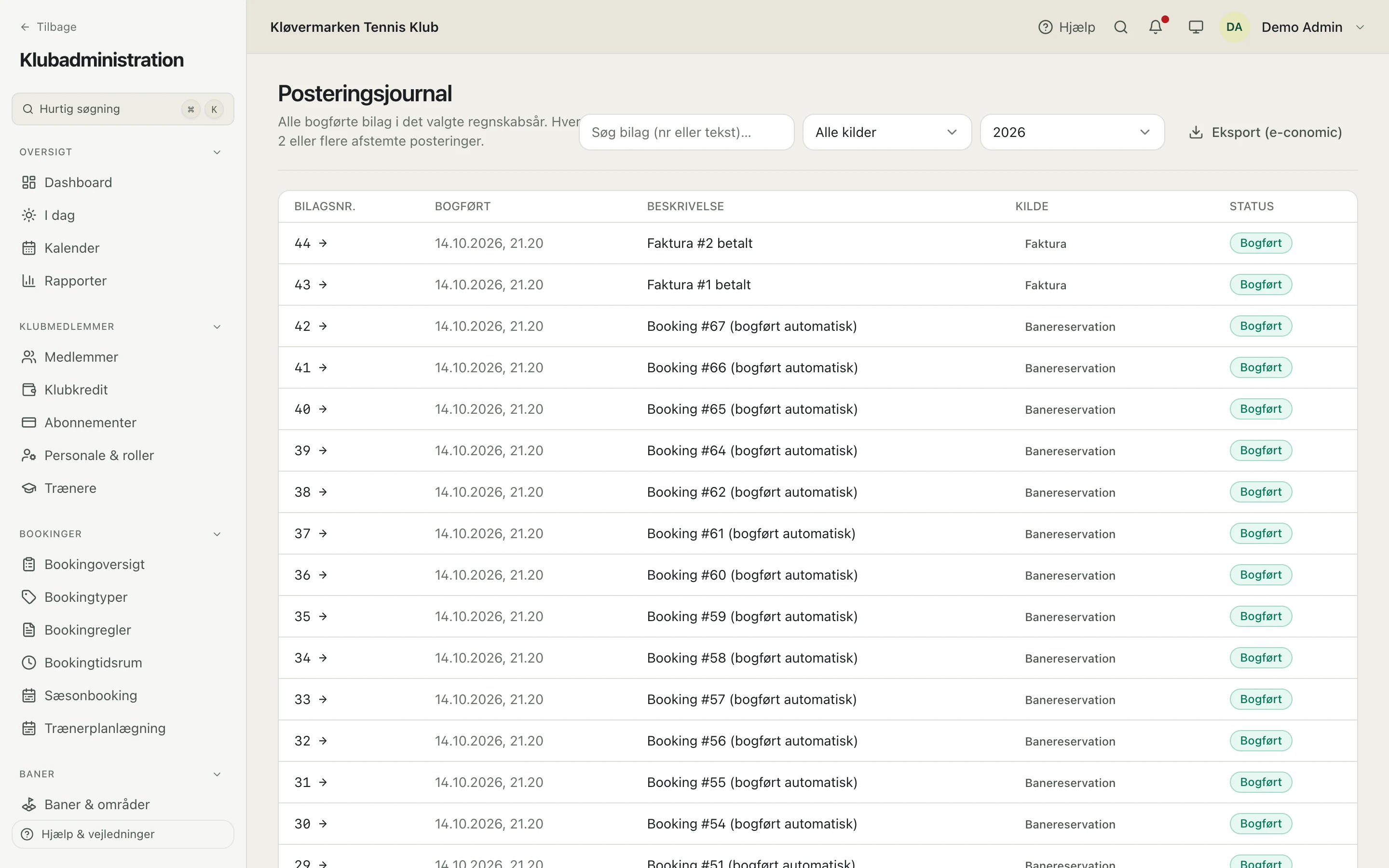The height and width of the screenshot is (868, 1389).
Task: Collapse the BOOKINGER section
Action: click(x=217, y=534)
